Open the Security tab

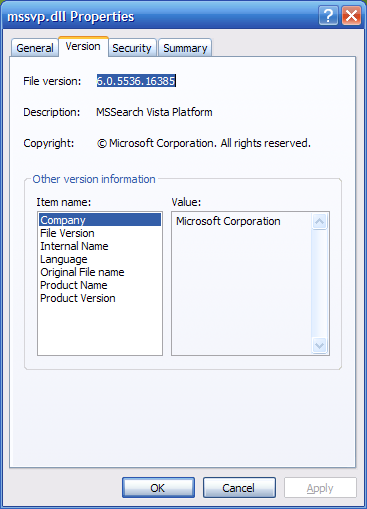tap(132, 48)
